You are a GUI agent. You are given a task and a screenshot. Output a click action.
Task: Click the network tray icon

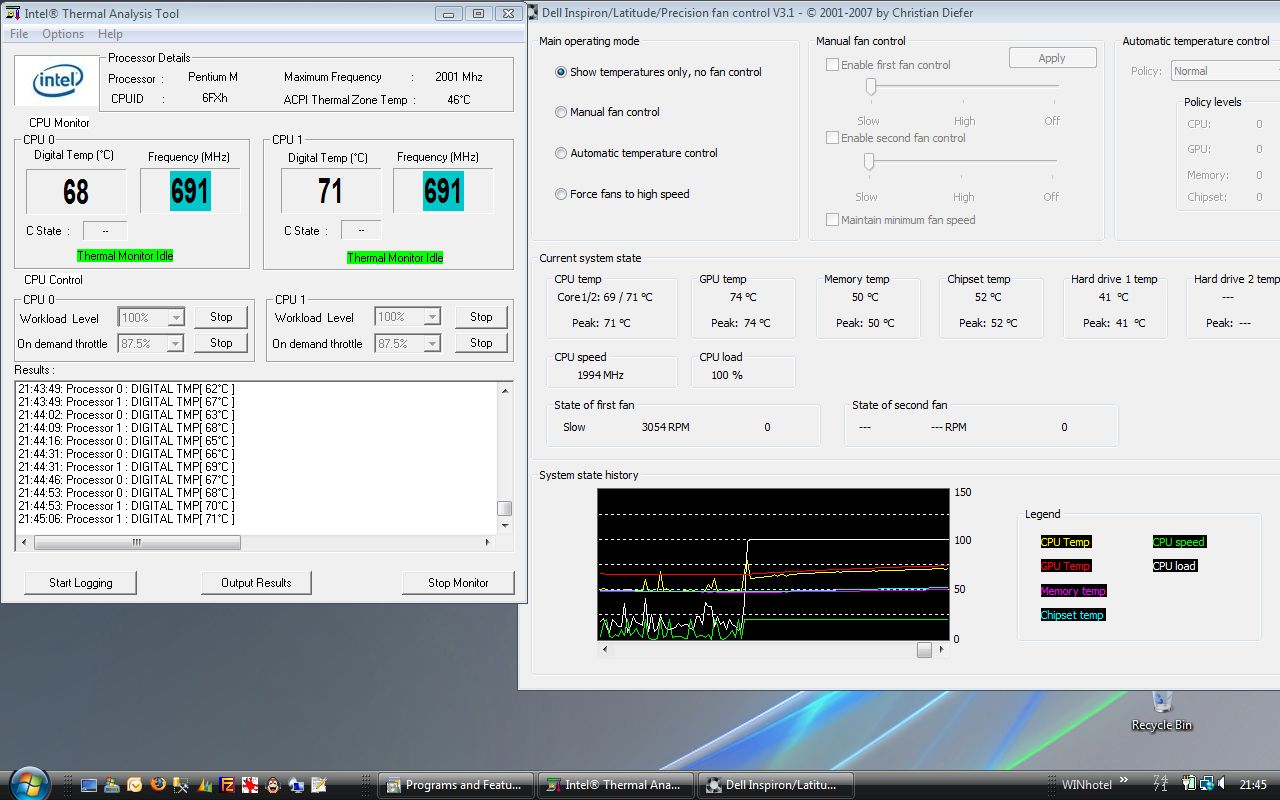[1207, 783]
